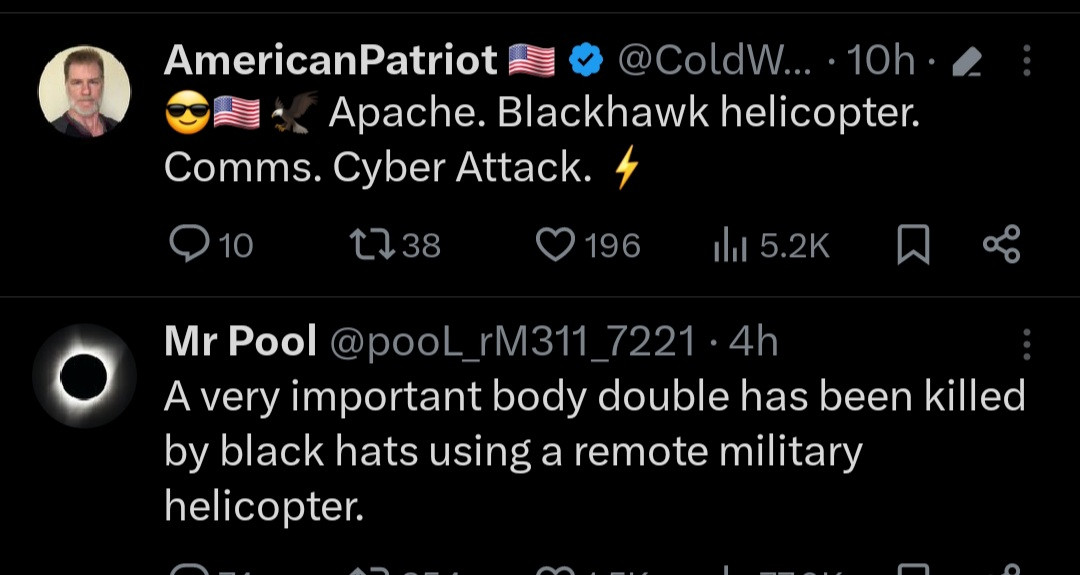The image size is (1080, 575).
Task: Open Mr Pool's body double tweet text
Action: pyautogui.click(x=590, y=451)
